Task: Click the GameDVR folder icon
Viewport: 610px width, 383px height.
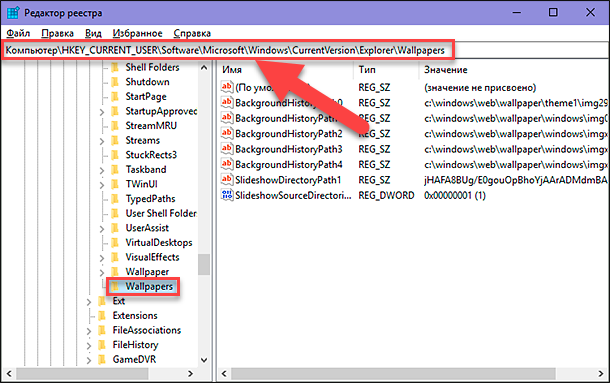Action: coord(102,359)
